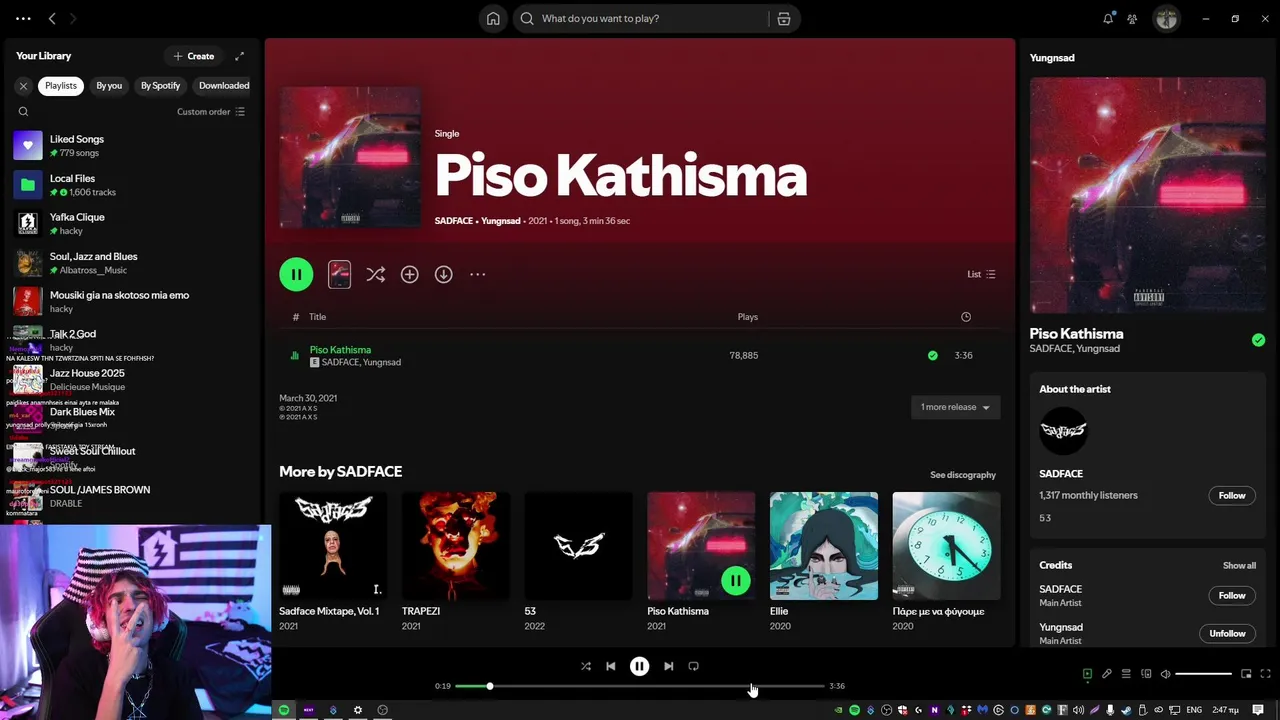Image resolution: width=1280 pixels, height=720 pixels.
Task: Open SADFACE artist link in album header
Action: [454, 221]
